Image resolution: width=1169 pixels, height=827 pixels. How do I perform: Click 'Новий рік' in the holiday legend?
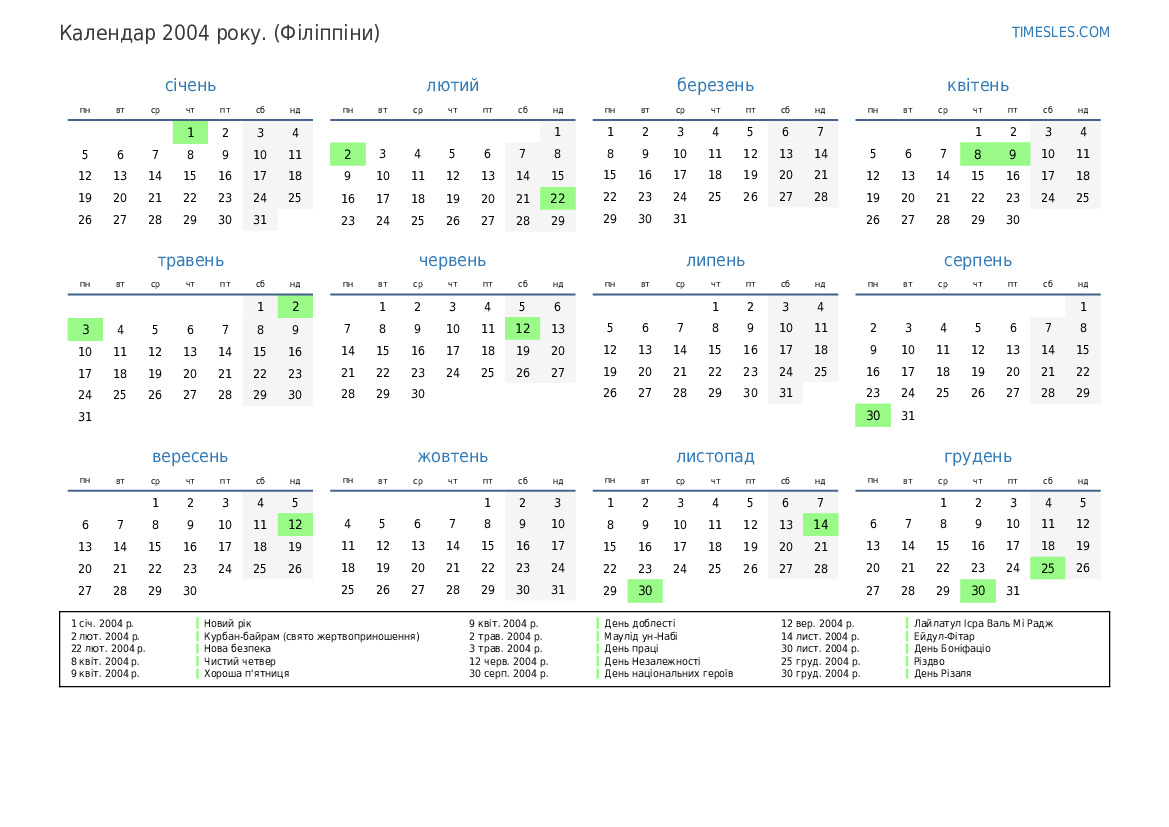228,623
